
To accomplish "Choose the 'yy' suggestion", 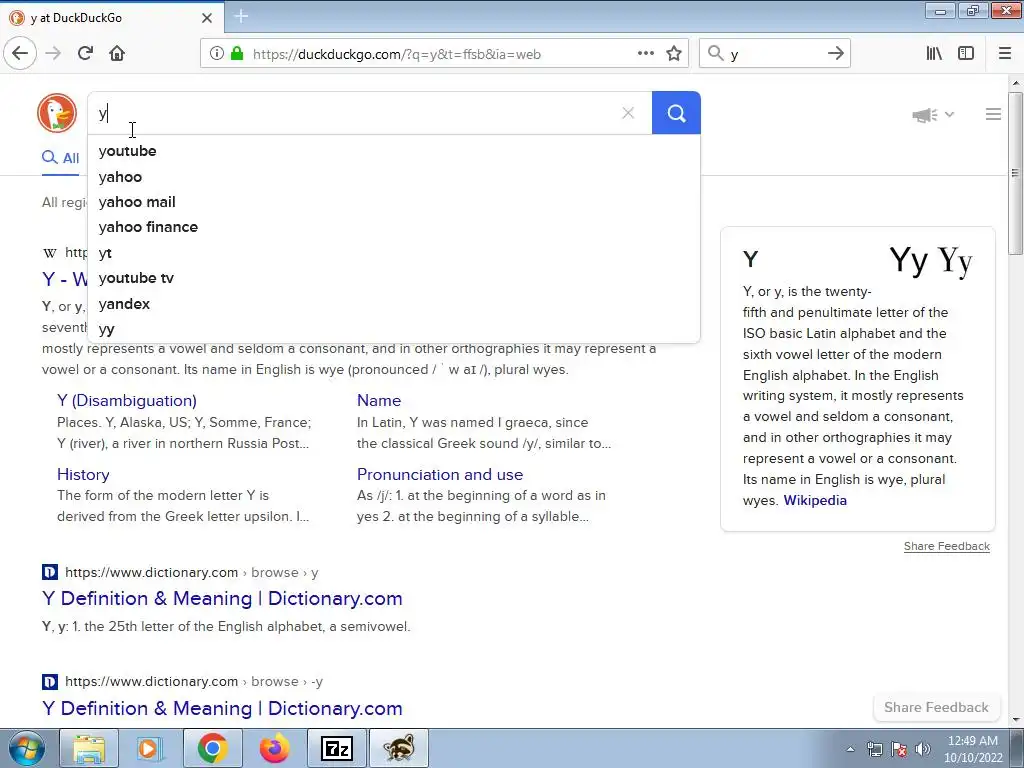I will (394, 329).
